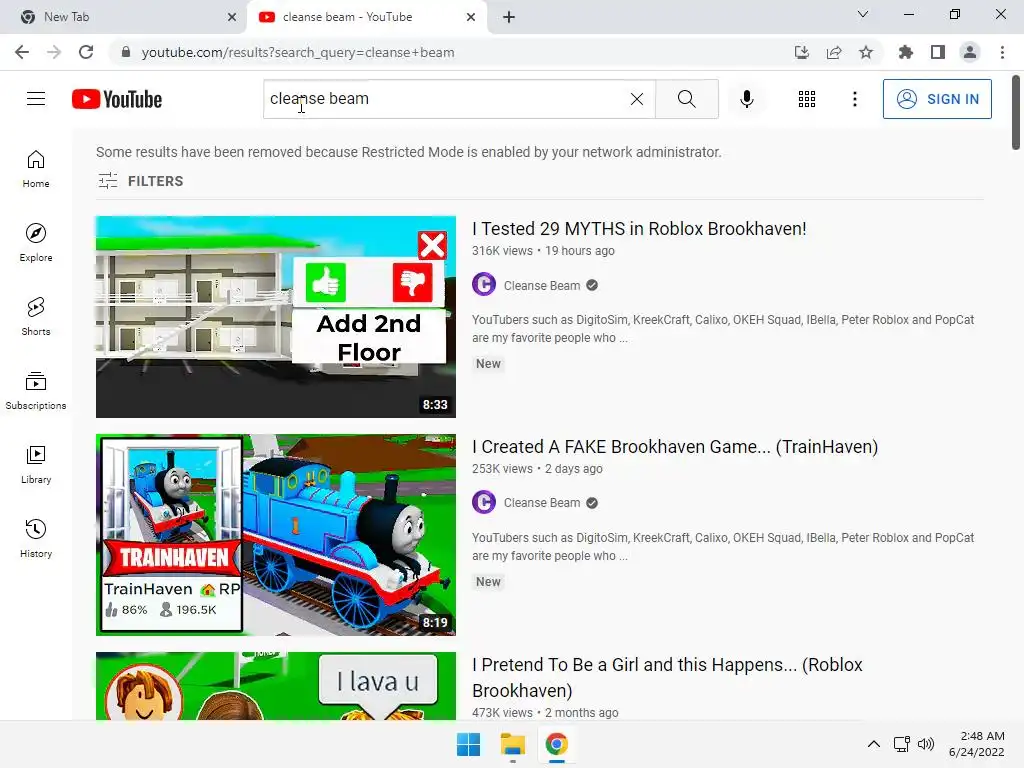This screenshot has height=768, width=1024.
Task: Click the New badge under the myths video
Action: tap(488, 364)
